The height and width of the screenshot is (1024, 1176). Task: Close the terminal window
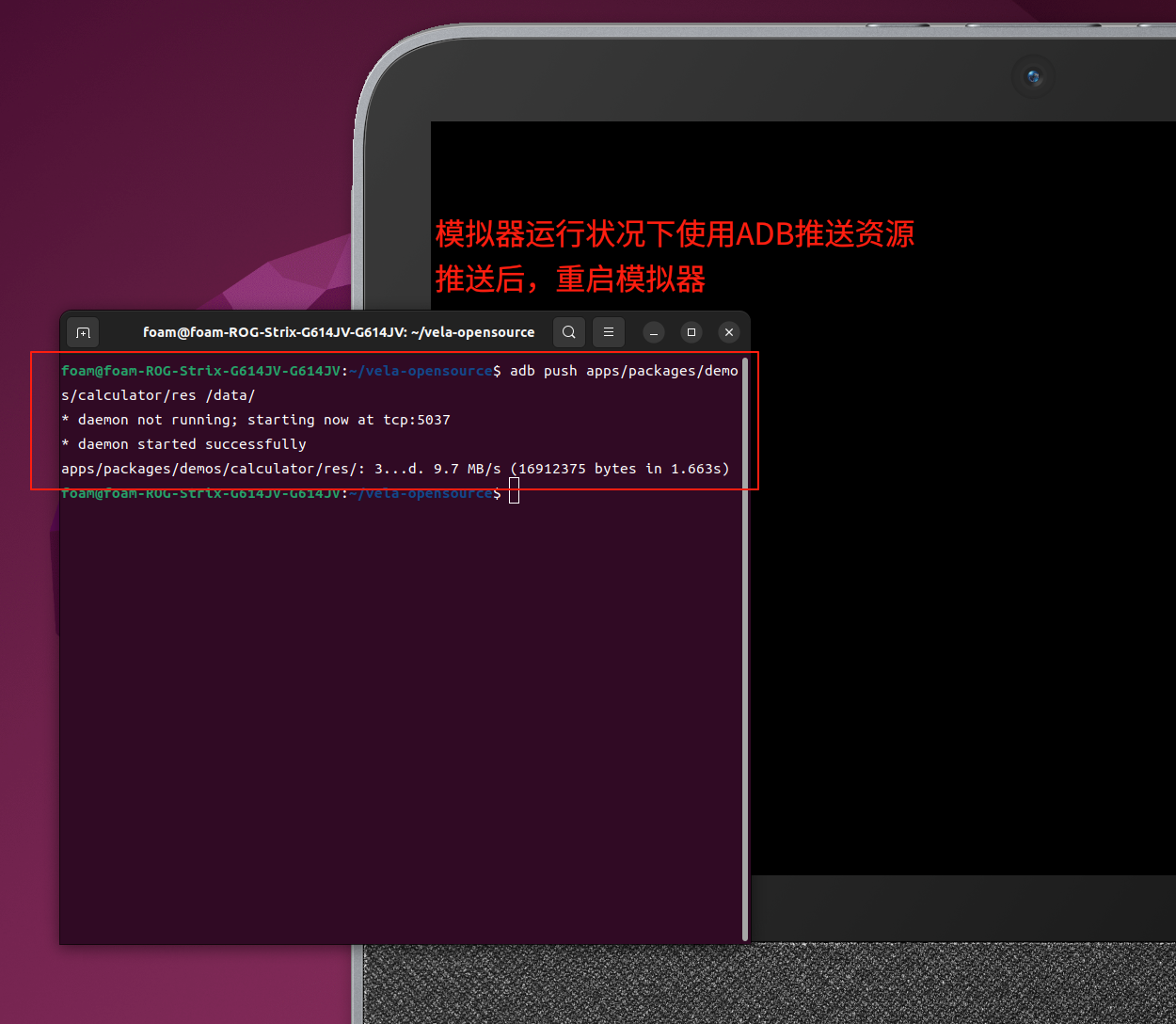[x=729, y=332]
